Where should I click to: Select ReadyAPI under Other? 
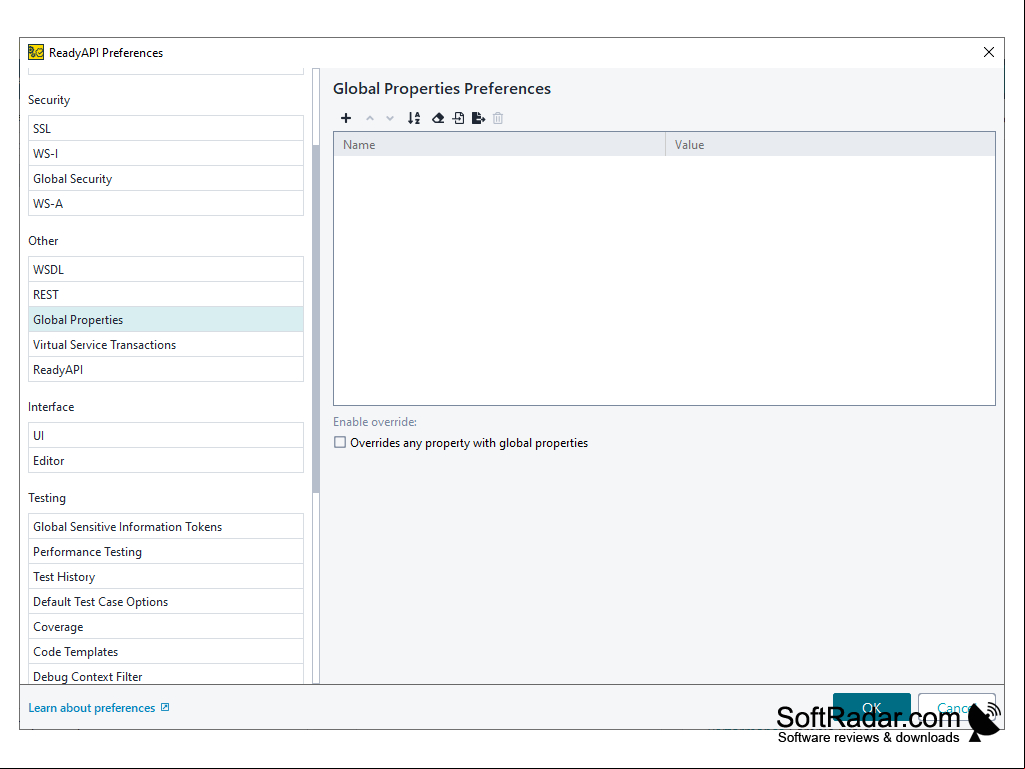coord(166,369)
